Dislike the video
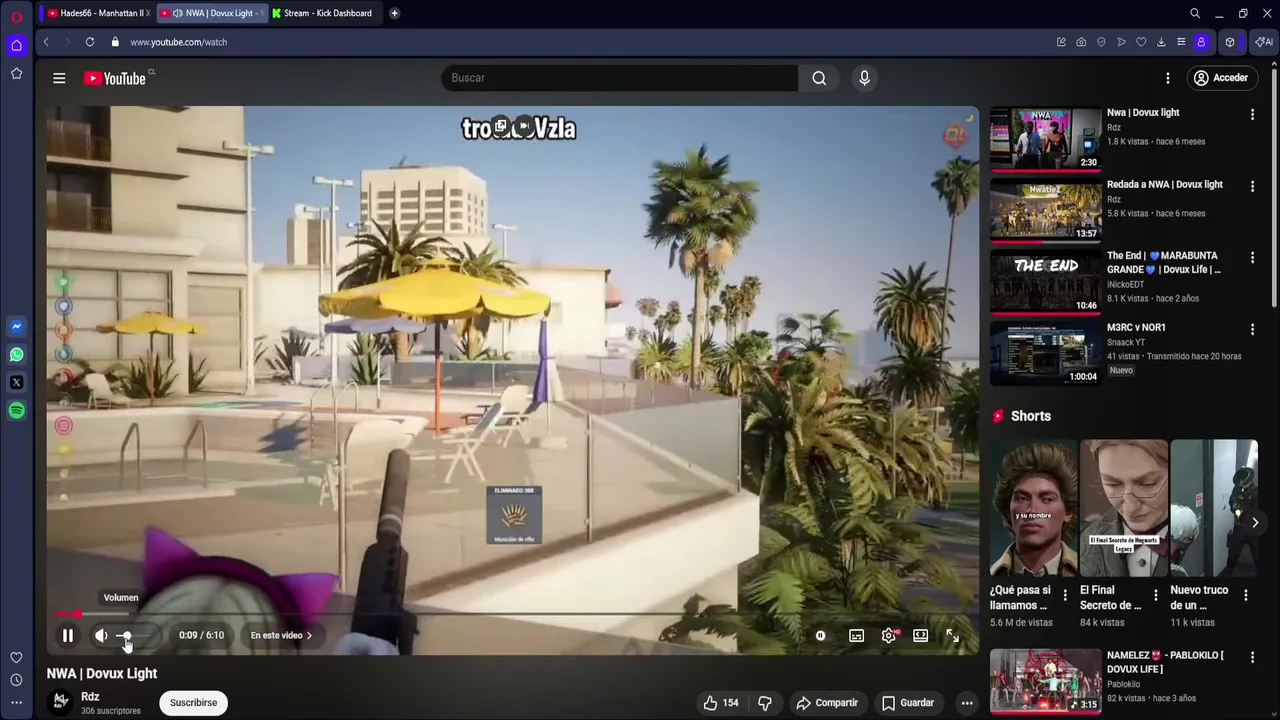The width and height of the screenshot is (1280, 720). click(x=765, y=703)
